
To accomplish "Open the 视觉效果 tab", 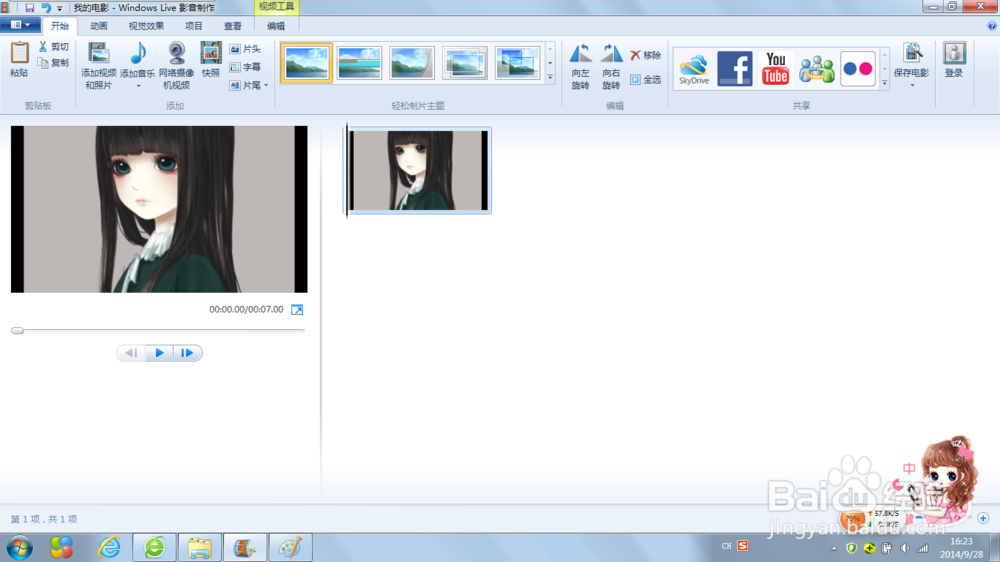I will [146, 26].
